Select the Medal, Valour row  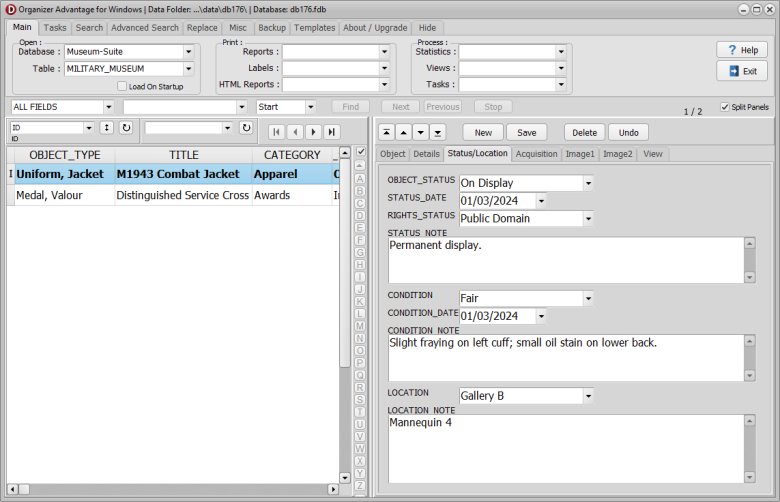pos(58,196)
